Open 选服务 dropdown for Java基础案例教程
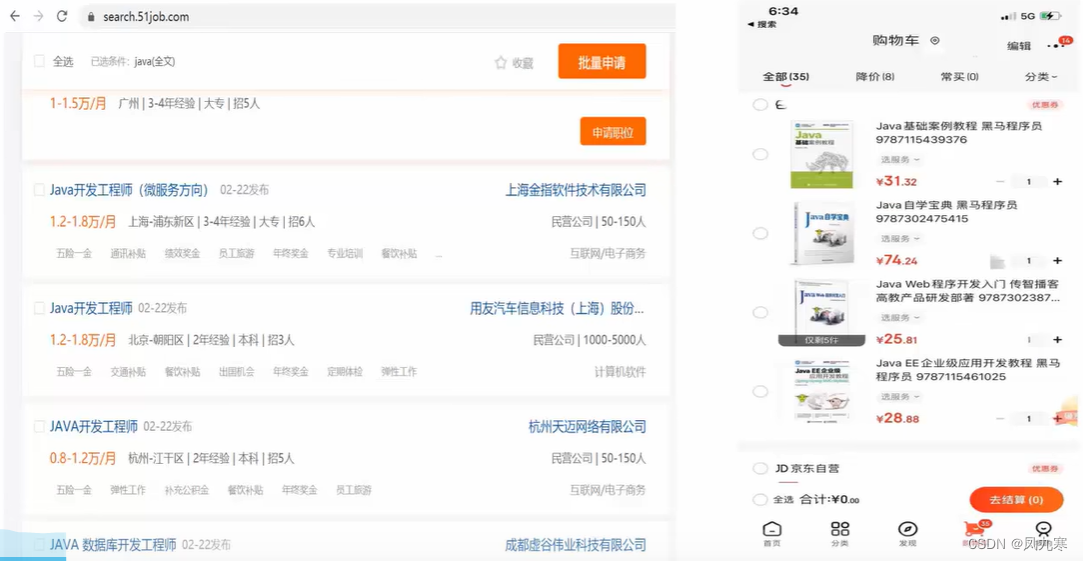1083x561 pixels. (899, 160)
